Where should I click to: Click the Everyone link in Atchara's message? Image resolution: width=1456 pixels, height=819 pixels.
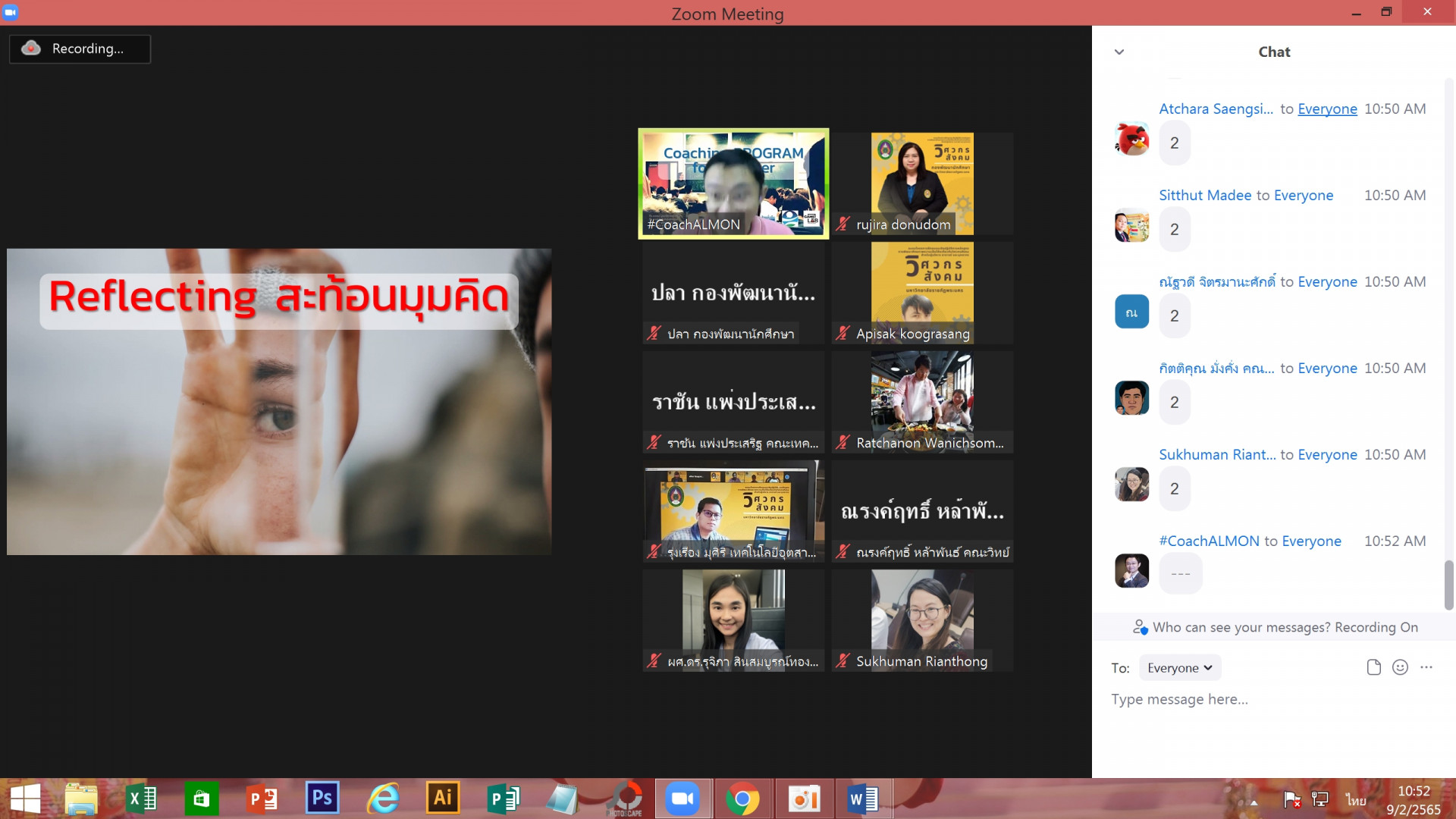[x=1327, y=108]
